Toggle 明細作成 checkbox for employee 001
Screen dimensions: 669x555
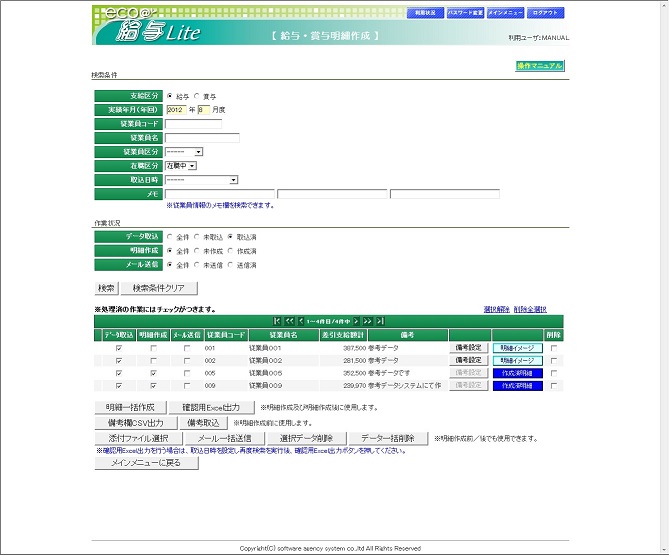154,348
